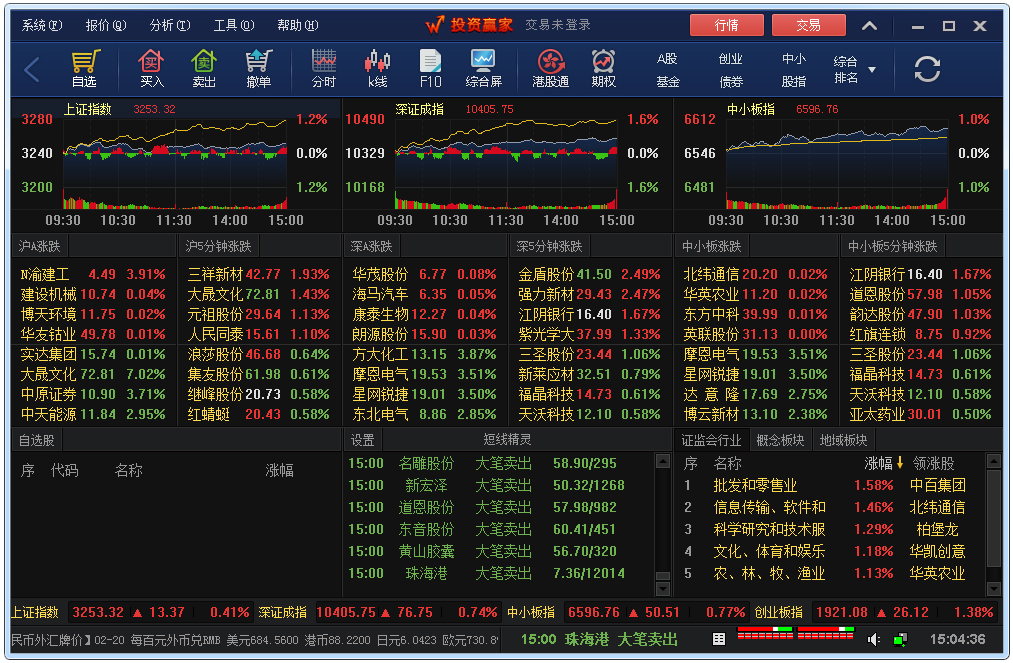Click the speaker volume icon
The height and width of the screenshot is (663, 1013).
click(x=873, y=639)
